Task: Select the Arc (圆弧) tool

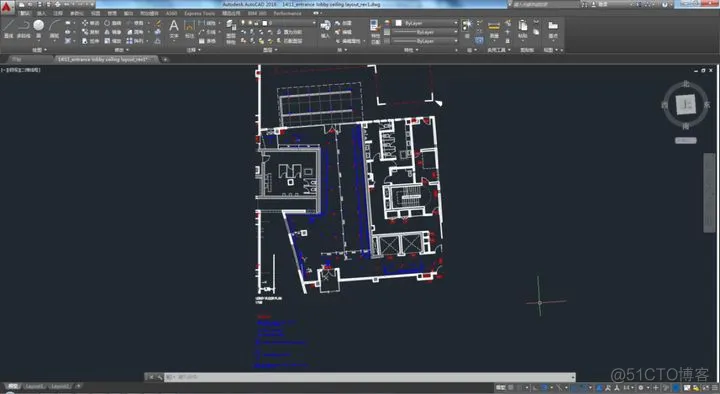Action: 54,28
